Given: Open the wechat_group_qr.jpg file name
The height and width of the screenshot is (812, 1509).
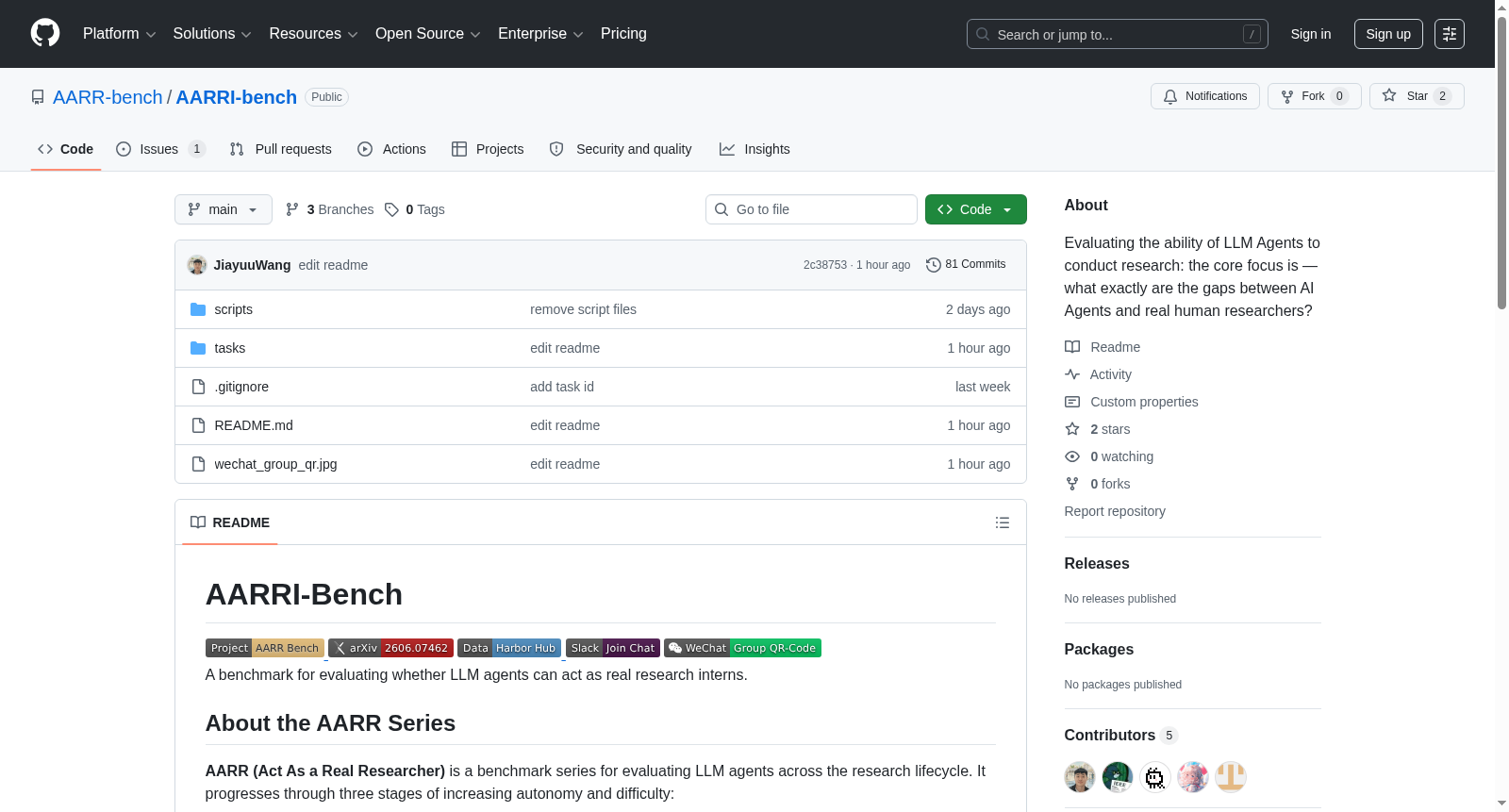Looking at the screenshot, I should (275, 464).
